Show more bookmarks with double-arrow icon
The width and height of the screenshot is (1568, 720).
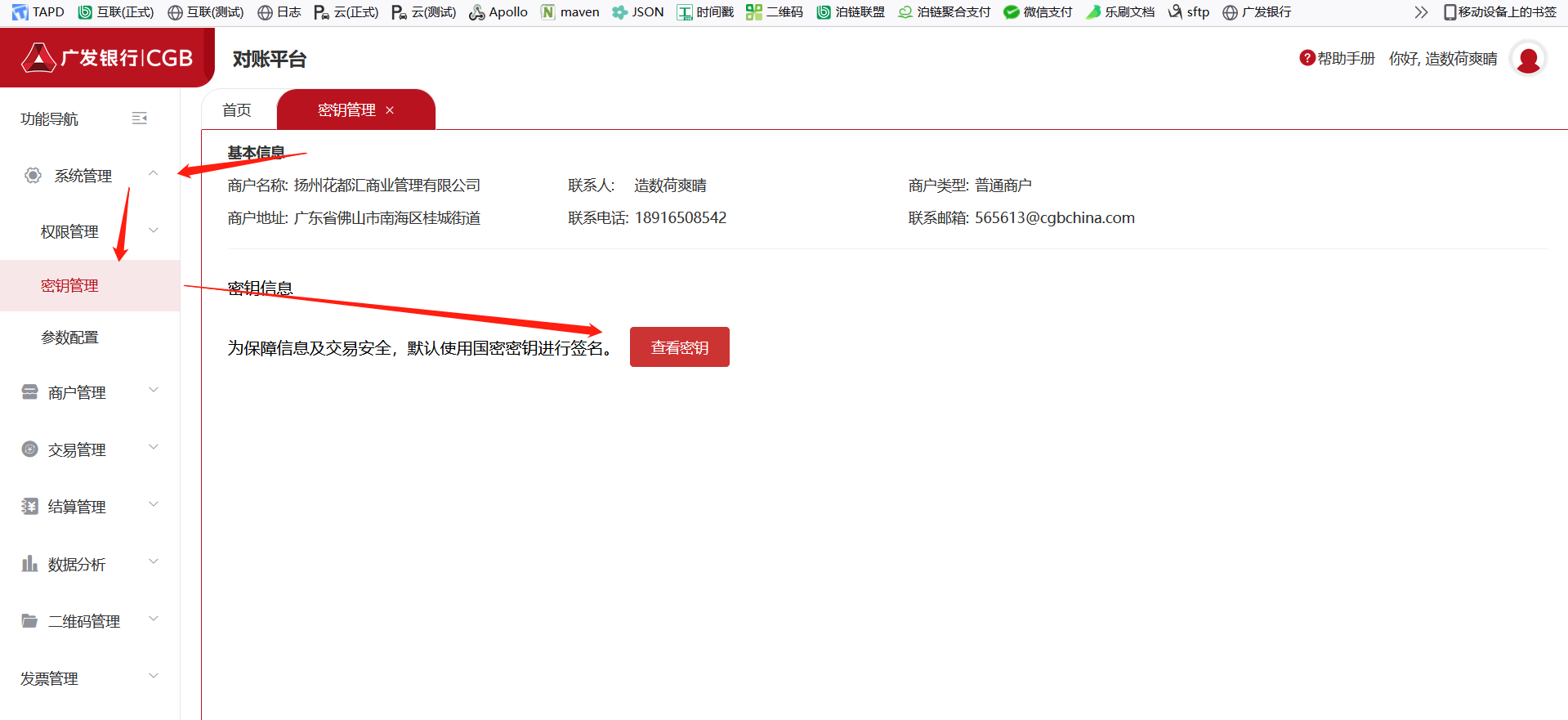coord(1421,12)
